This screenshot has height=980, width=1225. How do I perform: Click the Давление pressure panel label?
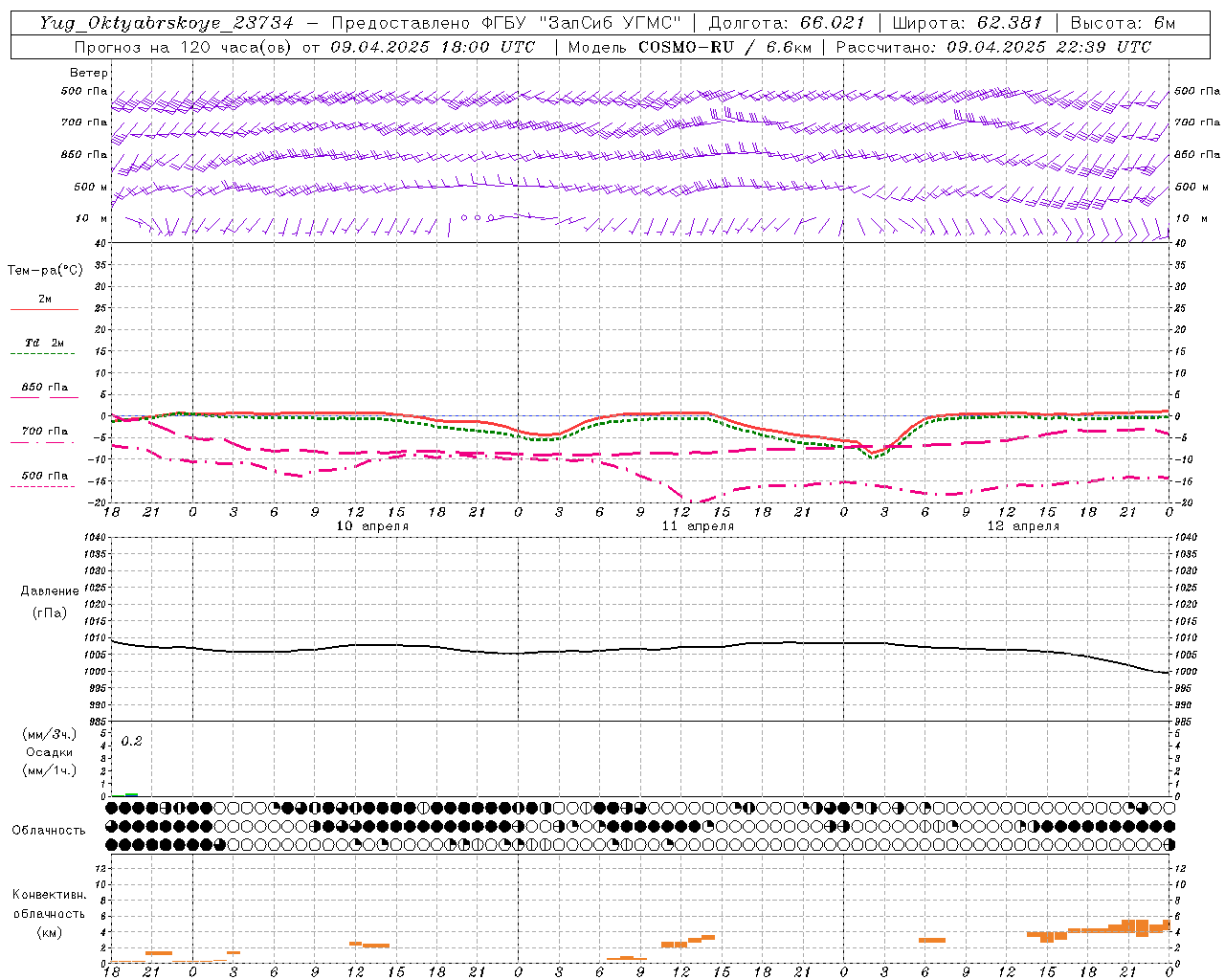(x=50, y=591)
